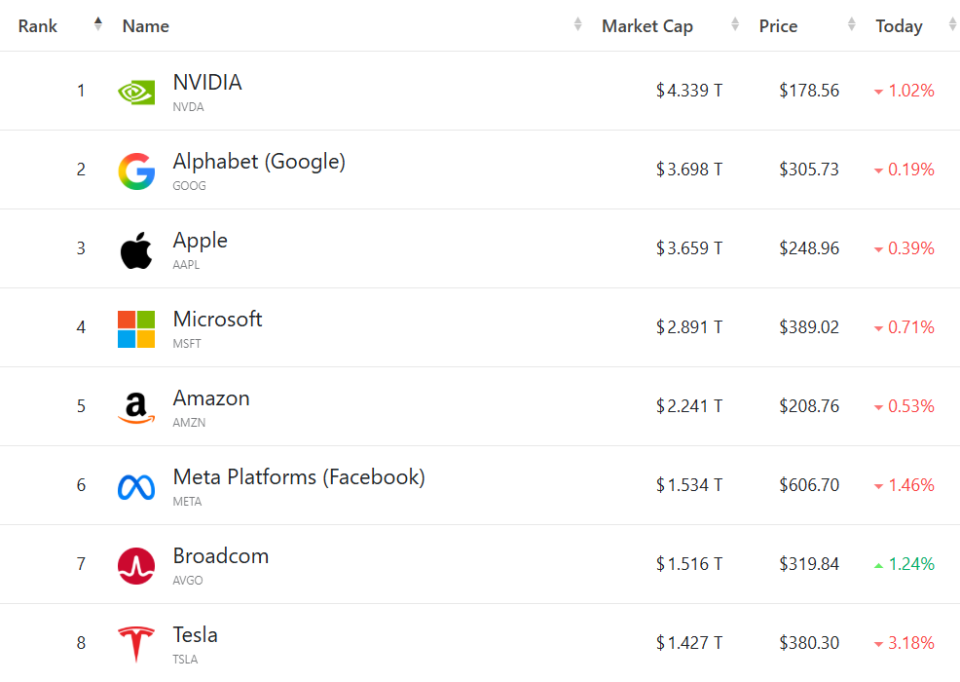Viewport: 960px width, 682px height.
Task: Click the NVIDIA logo icon
Action: tap(136, 91)
